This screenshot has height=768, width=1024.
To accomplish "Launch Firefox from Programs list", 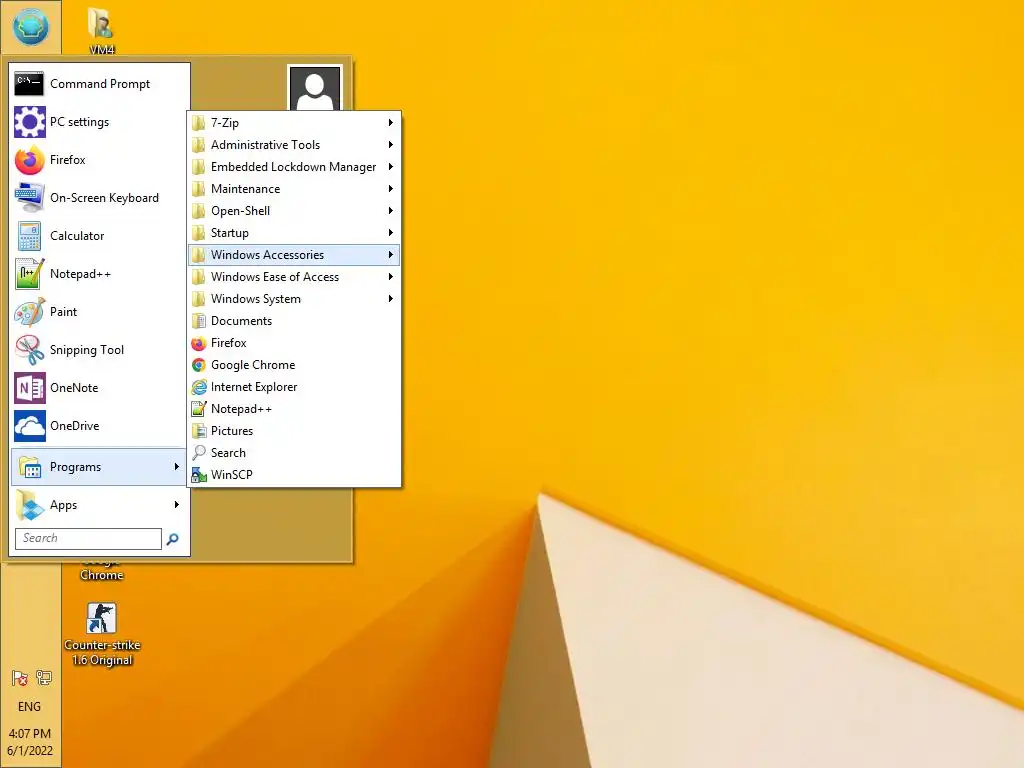I will pyautogui.click(x=294, y=343).
